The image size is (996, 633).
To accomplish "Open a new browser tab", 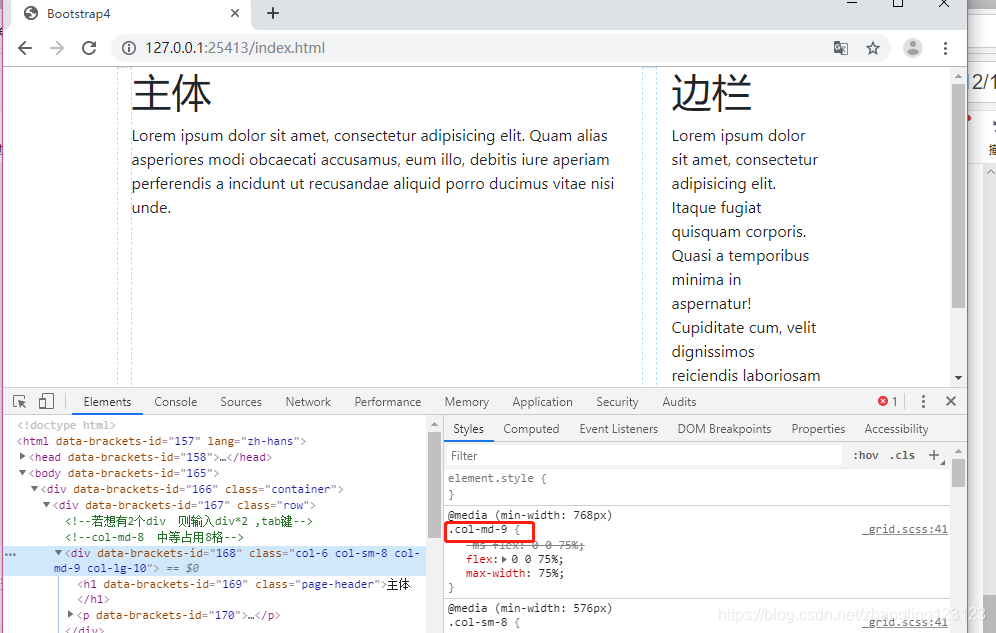I will pyautogui.click(x=273, y=13).
